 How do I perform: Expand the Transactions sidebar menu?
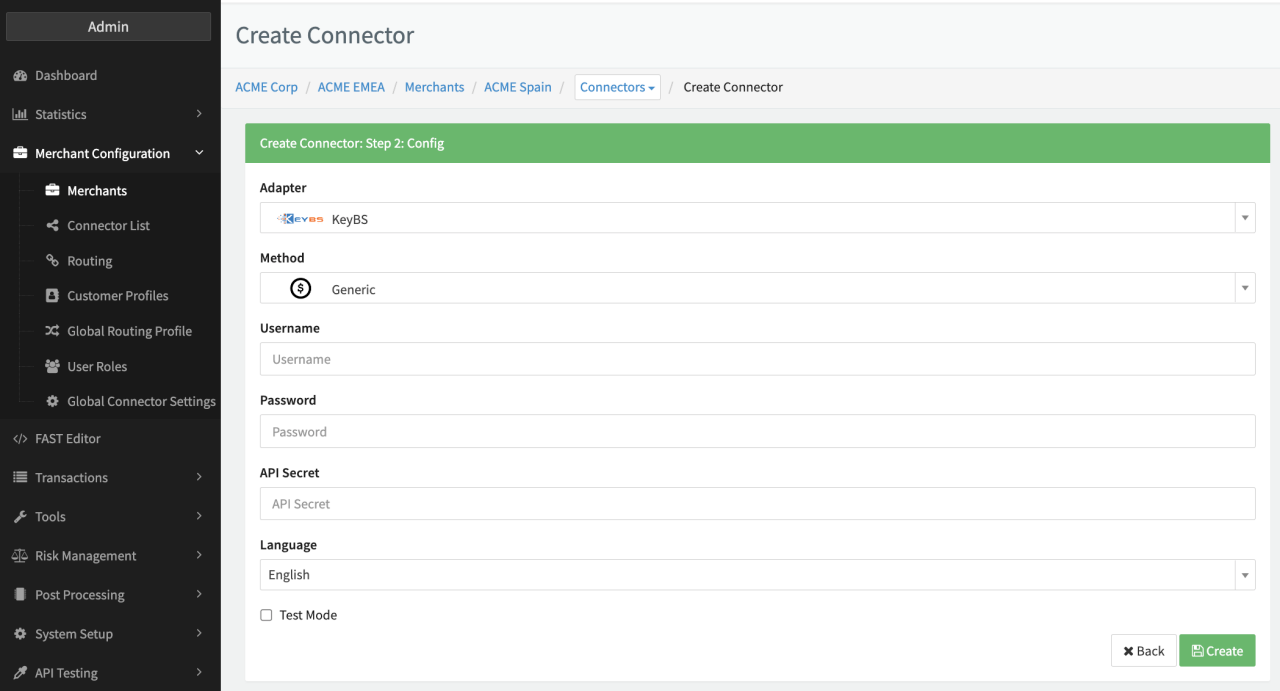(108, 478)
